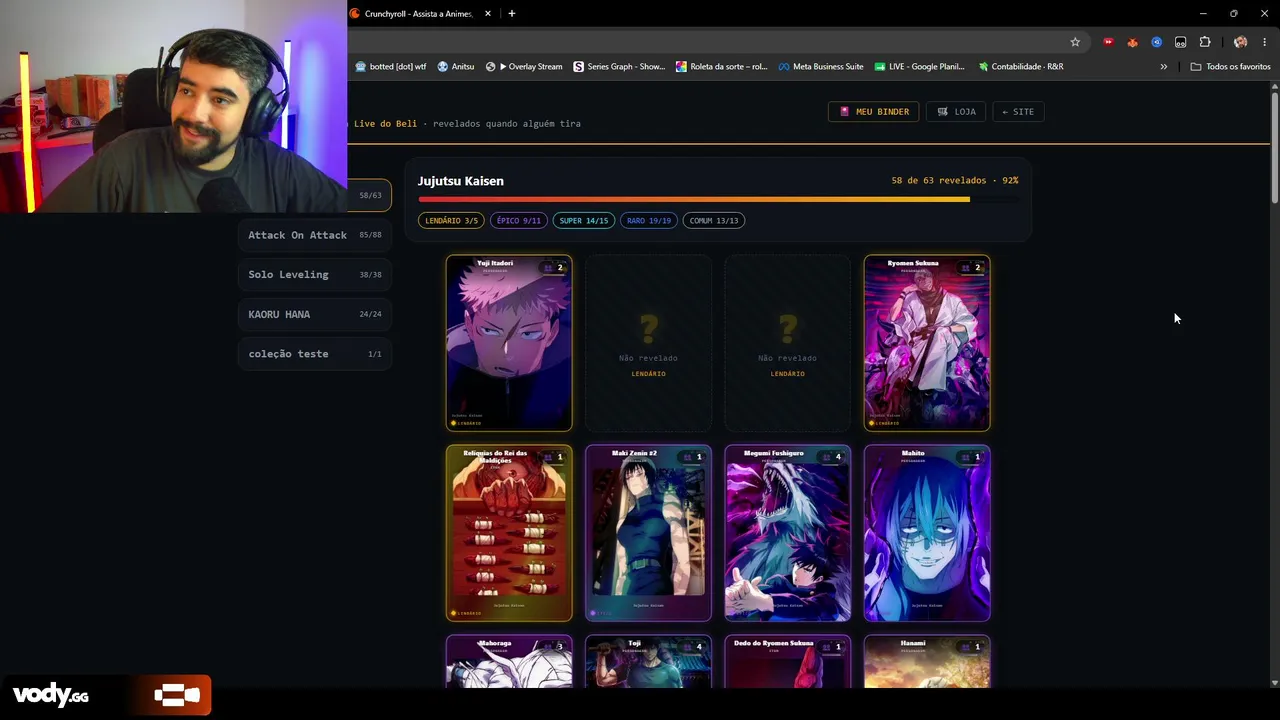Minimize the Chrome window
Viewport: 1280px width, 720px height.
tap(1202, 13)
